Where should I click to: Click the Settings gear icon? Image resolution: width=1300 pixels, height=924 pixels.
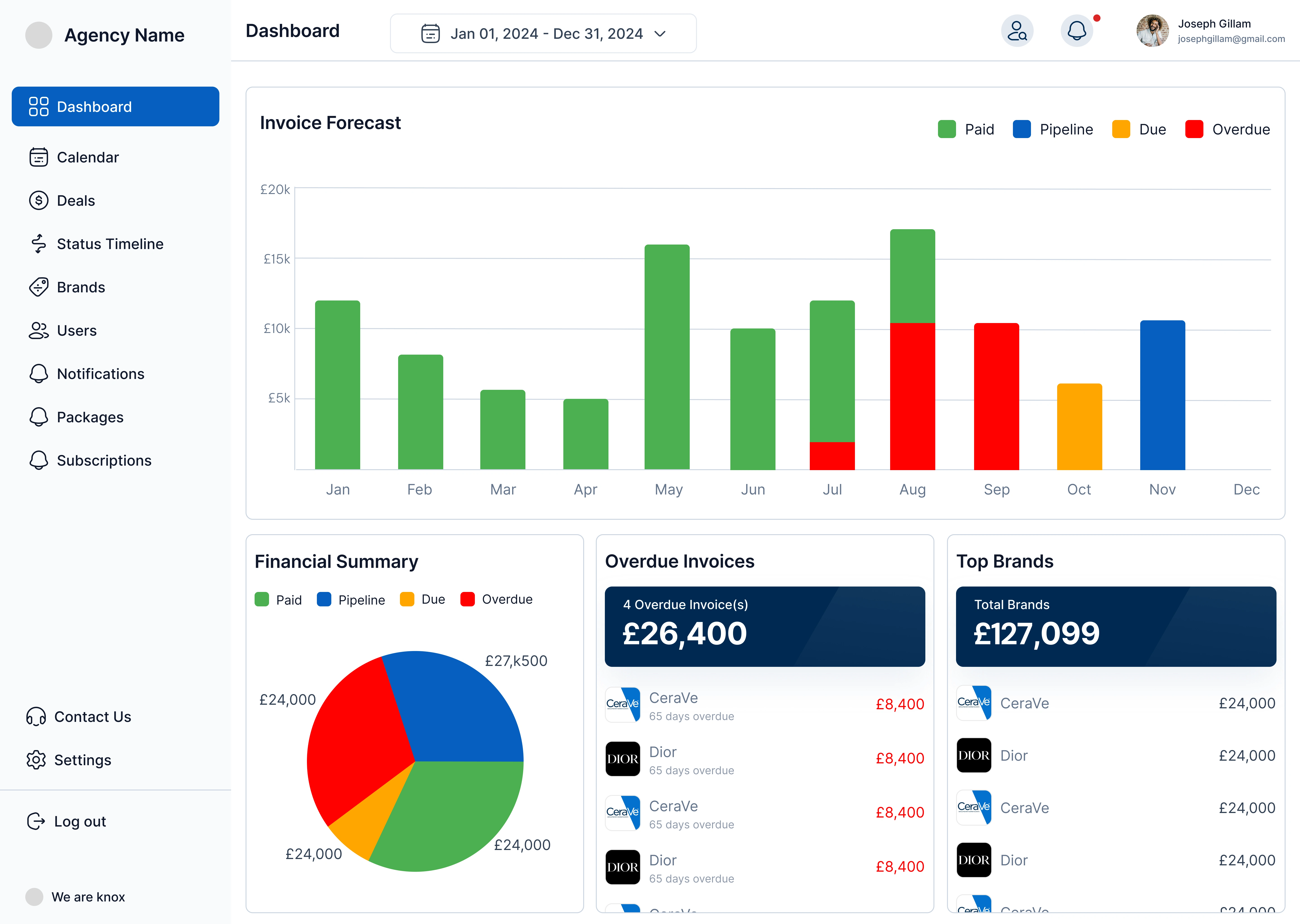(x=36, y=760)
